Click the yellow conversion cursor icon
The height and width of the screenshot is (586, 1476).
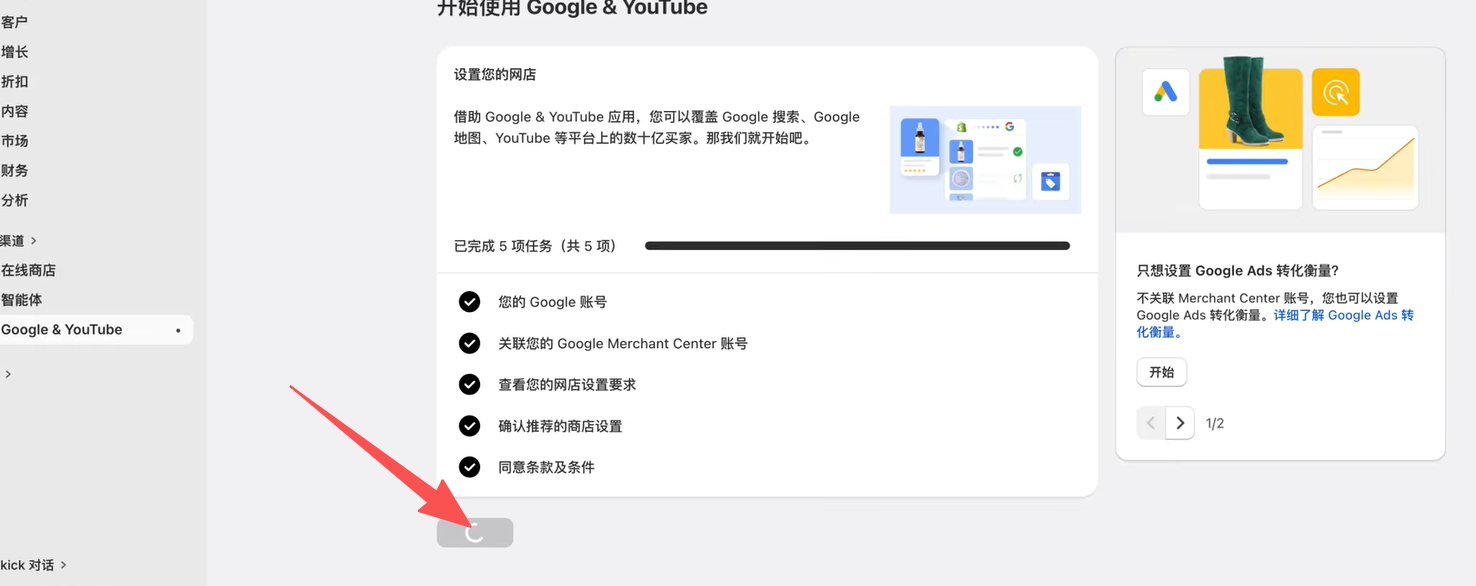click(1336, 93)
